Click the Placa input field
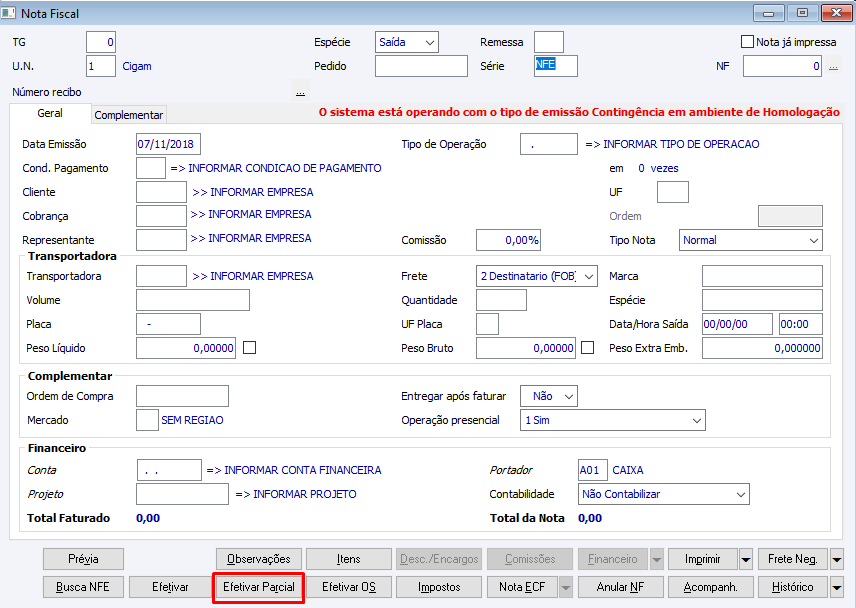The width and height of the screenshot is (856, 608). pyautogui.click(x=168, y=324)
